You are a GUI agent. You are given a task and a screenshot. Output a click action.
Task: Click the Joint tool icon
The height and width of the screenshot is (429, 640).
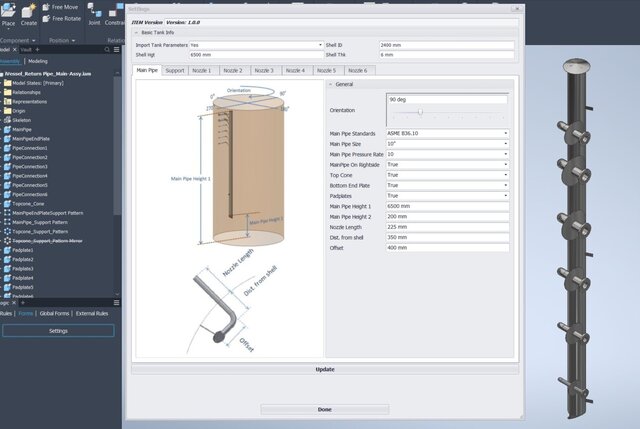coord(94,14)
